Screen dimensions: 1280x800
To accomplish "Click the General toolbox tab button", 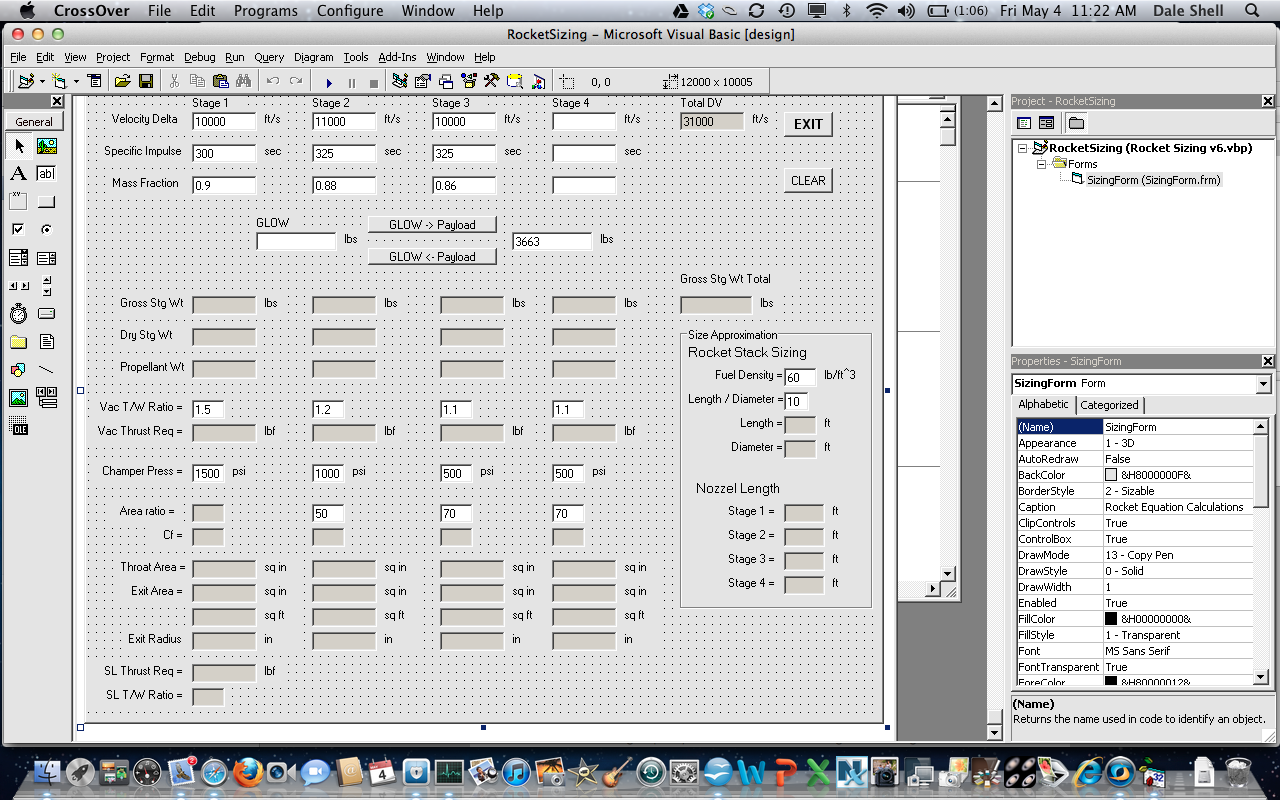I will coord(34,122).
